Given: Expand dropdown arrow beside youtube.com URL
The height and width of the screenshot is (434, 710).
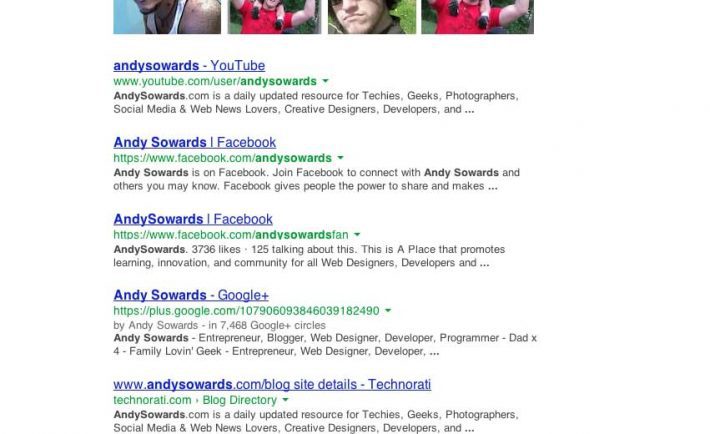Looking at the screenshot, I should (325, 82).
